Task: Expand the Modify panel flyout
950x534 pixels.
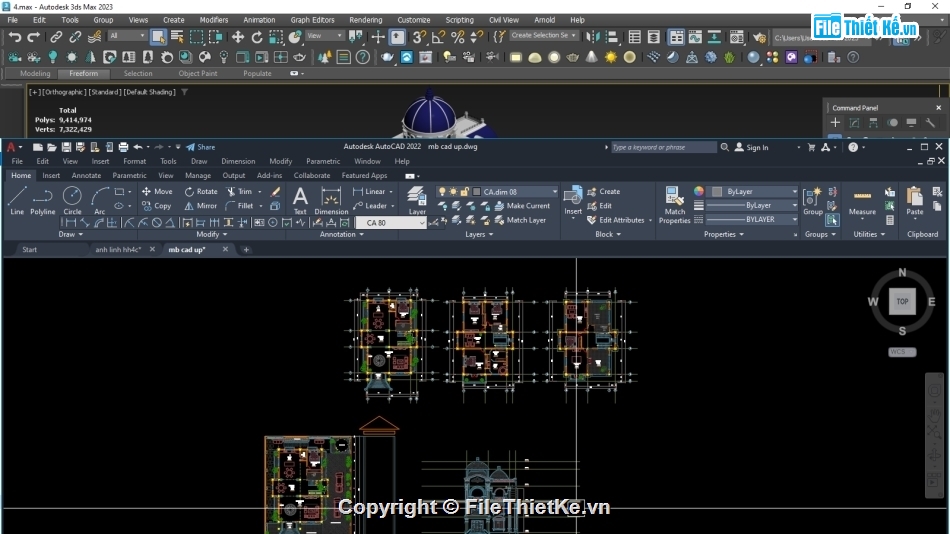Action: (211, 234)
